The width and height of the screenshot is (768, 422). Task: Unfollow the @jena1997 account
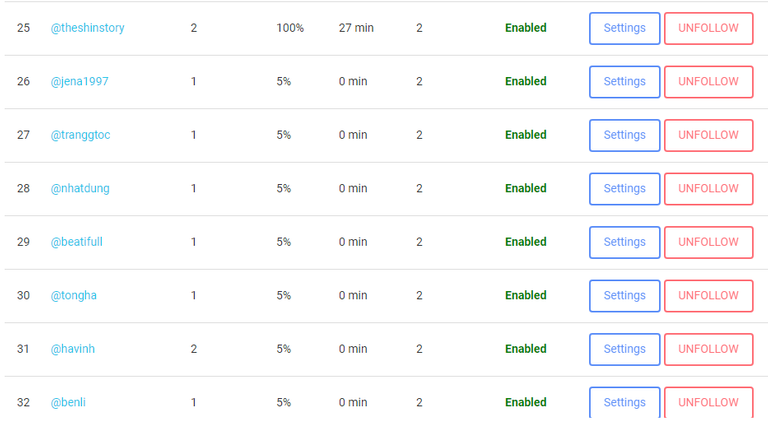click(x=708, y=82)
